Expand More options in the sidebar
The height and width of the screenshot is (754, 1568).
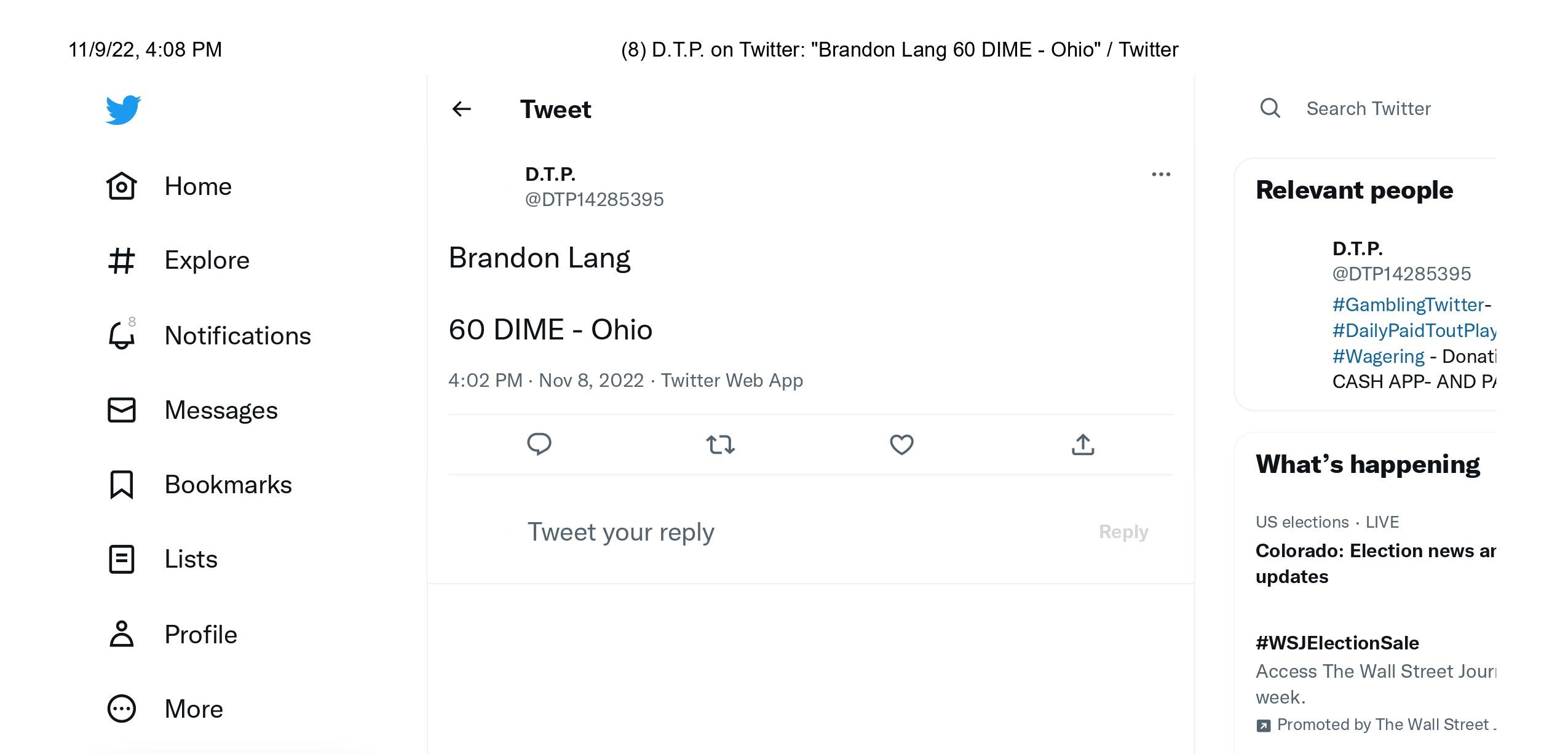(x=192, y=708)
